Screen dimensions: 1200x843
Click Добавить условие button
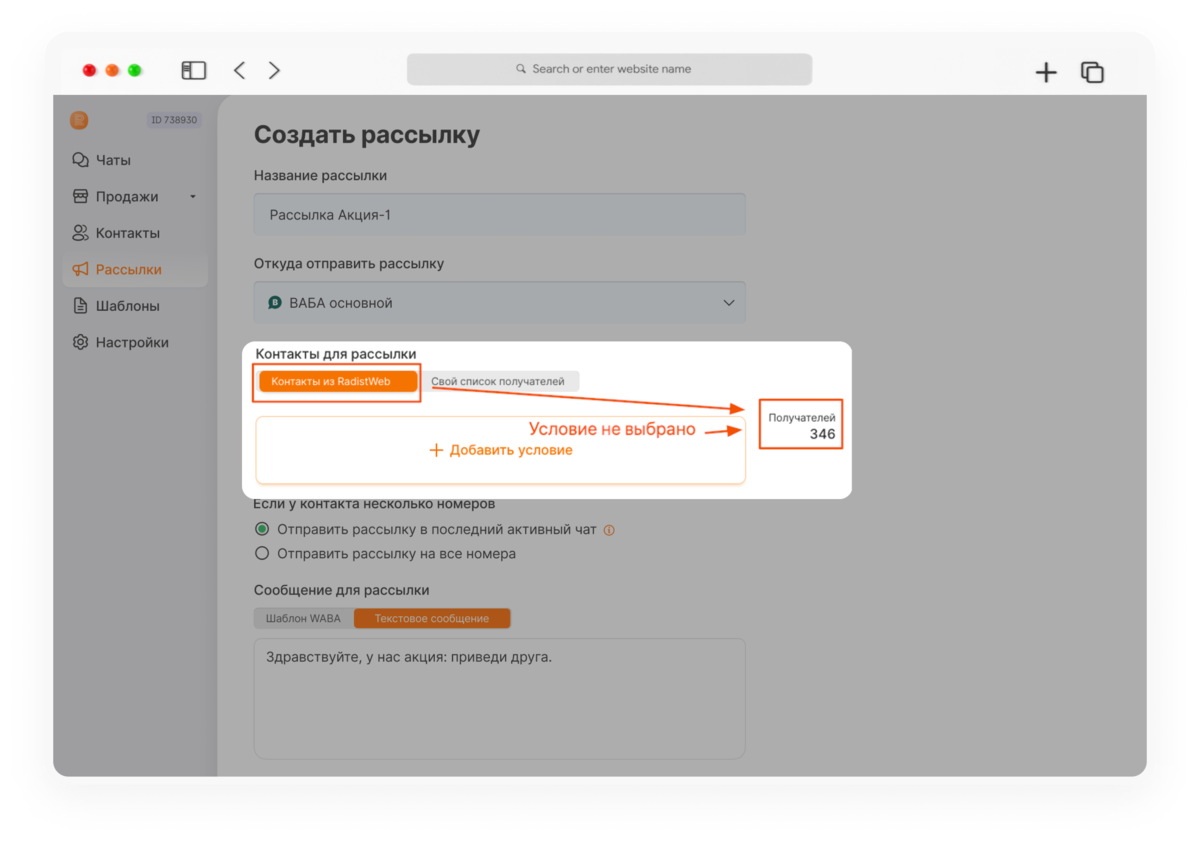pyautogui.click(x=500, y=450)
